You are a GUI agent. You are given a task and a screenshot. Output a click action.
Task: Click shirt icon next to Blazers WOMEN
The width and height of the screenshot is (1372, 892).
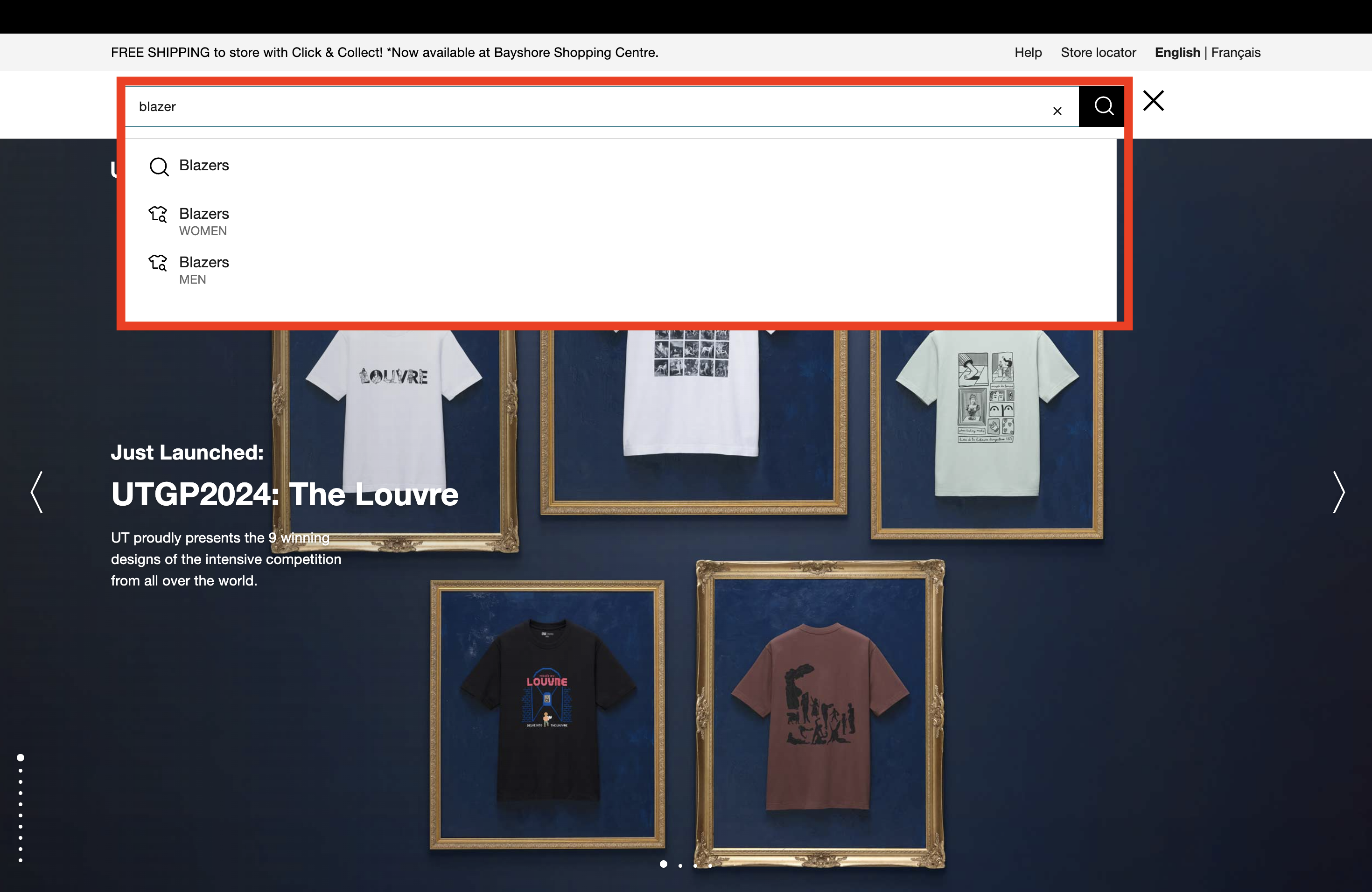158,214
